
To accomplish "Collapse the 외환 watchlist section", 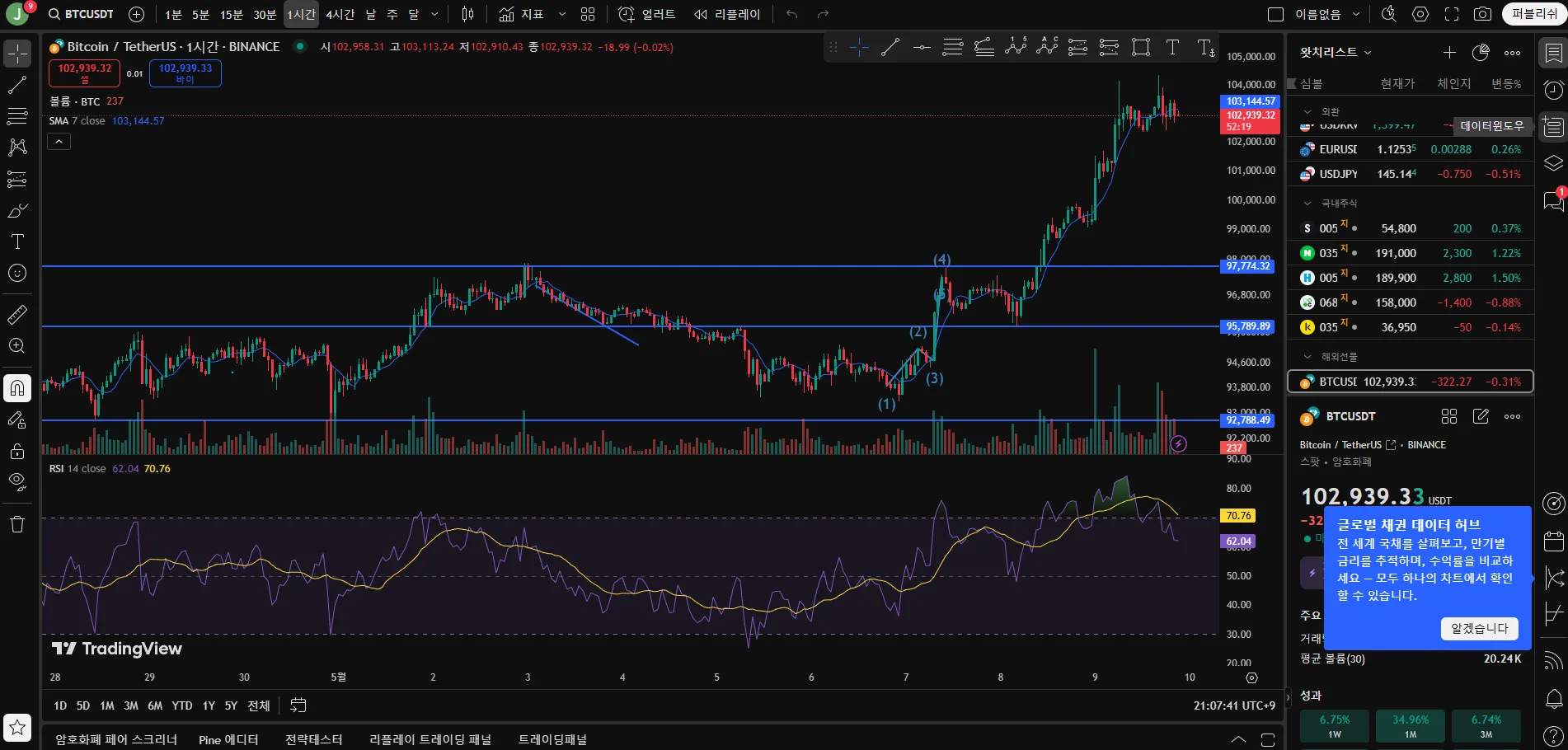I will tap(1307, 111).
